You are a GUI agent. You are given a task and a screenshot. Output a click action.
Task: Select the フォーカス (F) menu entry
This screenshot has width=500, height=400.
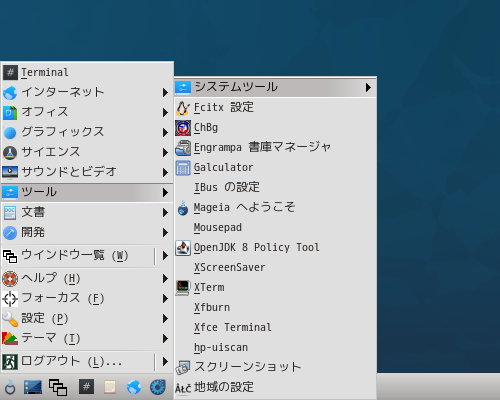pos(87,299)
